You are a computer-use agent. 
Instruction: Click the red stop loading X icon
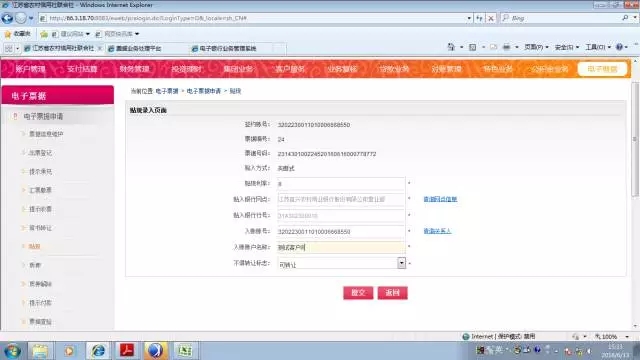[491, 18]
